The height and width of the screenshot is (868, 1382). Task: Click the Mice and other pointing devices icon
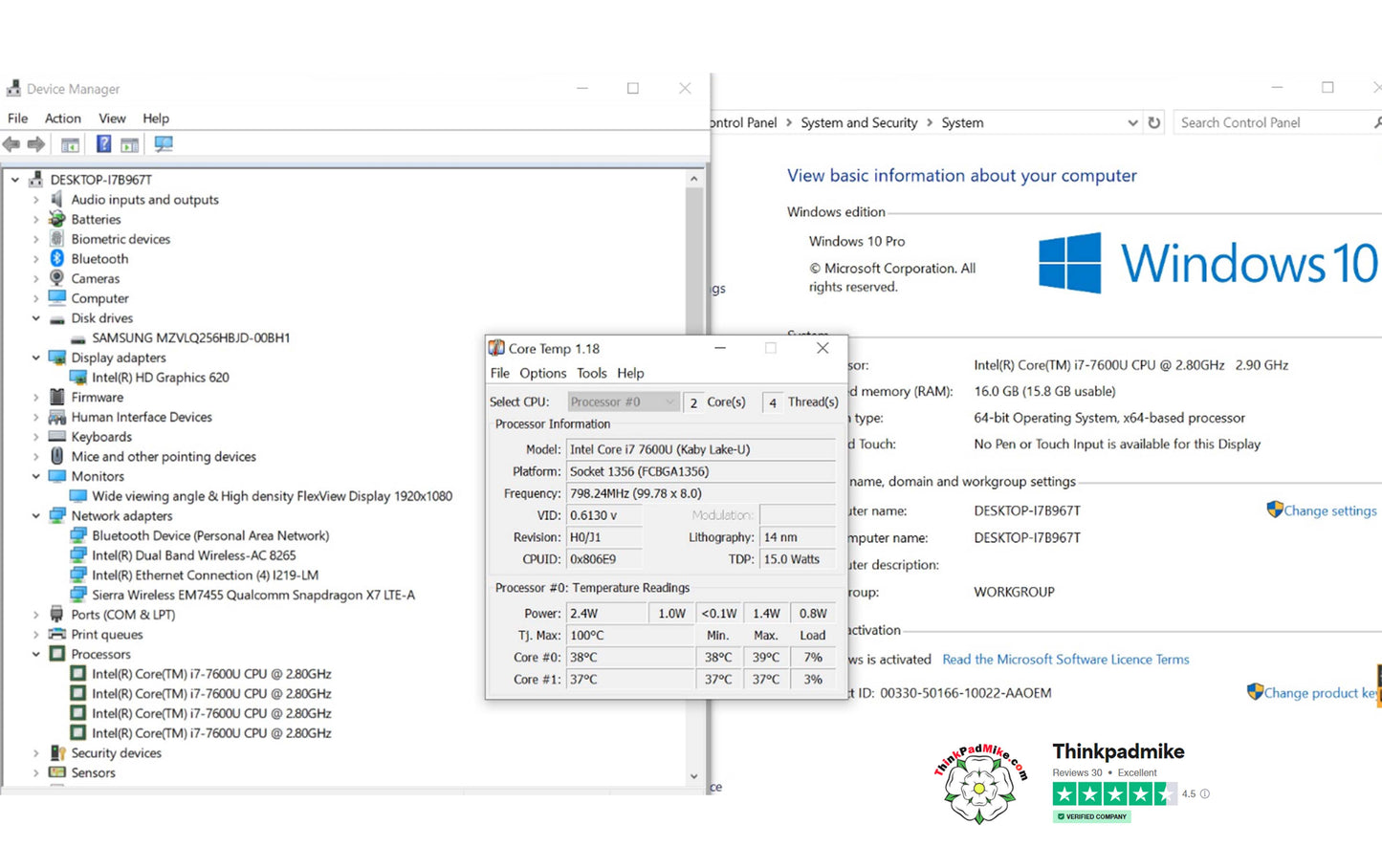coord(56,456)
